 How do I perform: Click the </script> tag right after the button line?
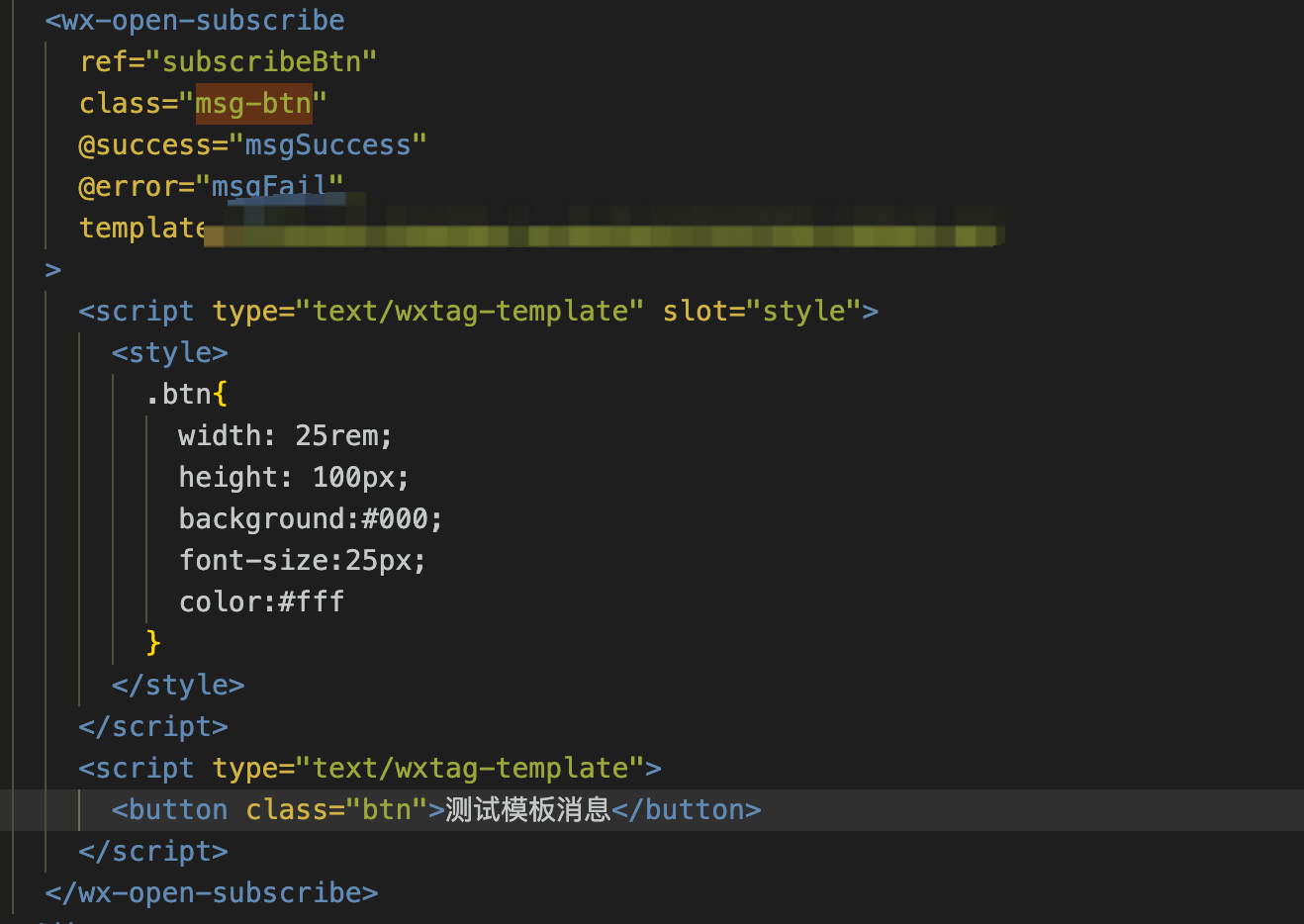point(153,851)
